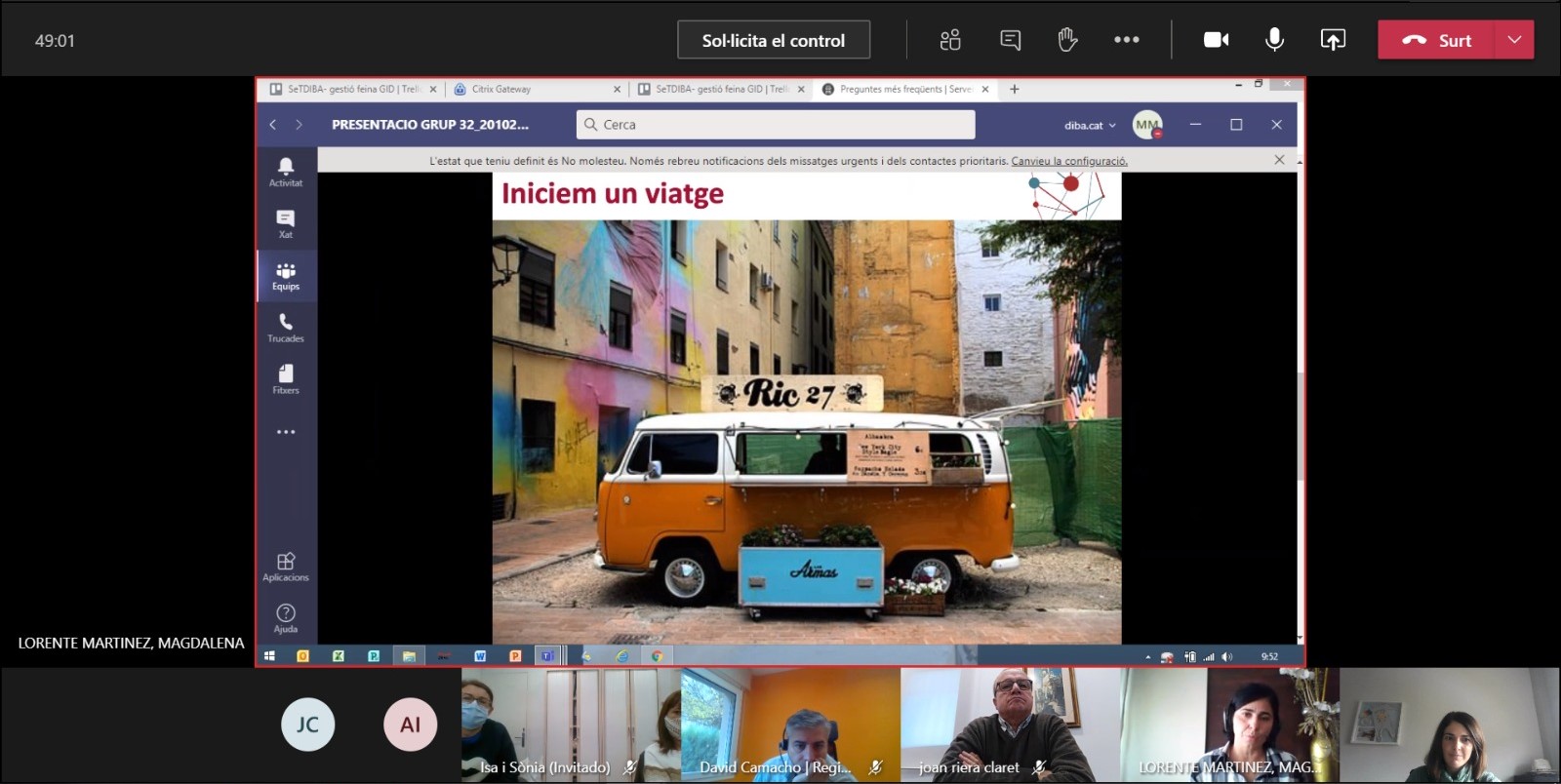Click the Cerca search field

click(776, 124)
